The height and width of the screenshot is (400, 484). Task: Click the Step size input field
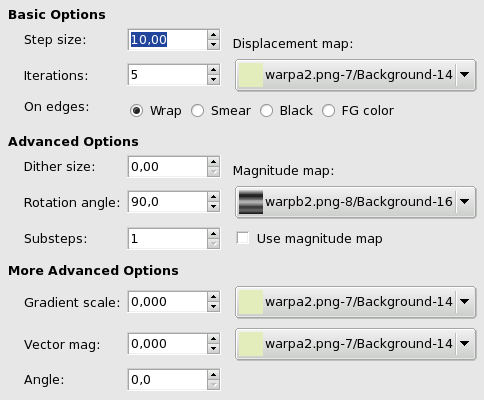(168, 40)
